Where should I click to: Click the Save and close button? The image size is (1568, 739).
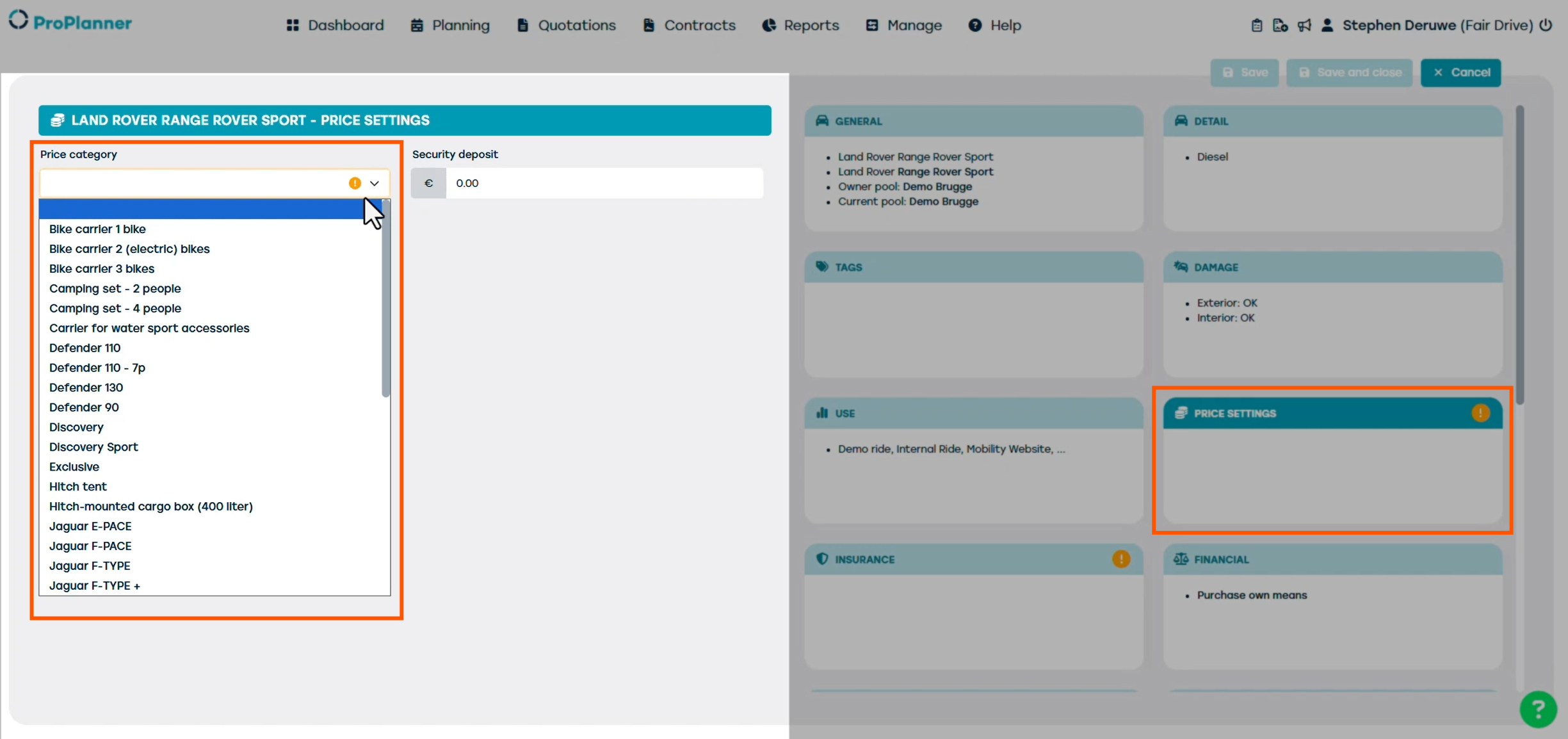1349,72
